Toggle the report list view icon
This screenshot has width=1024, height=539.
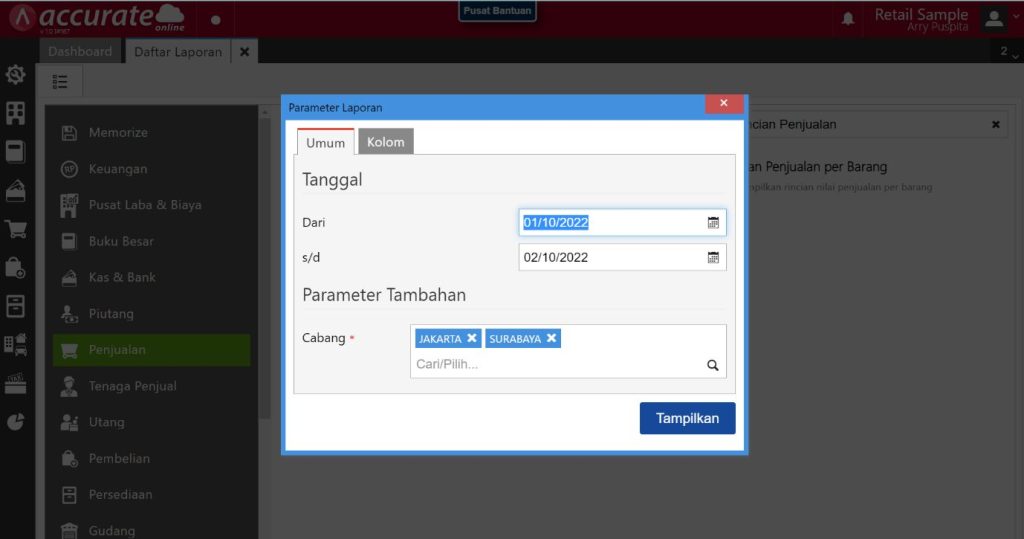(60, 82)
